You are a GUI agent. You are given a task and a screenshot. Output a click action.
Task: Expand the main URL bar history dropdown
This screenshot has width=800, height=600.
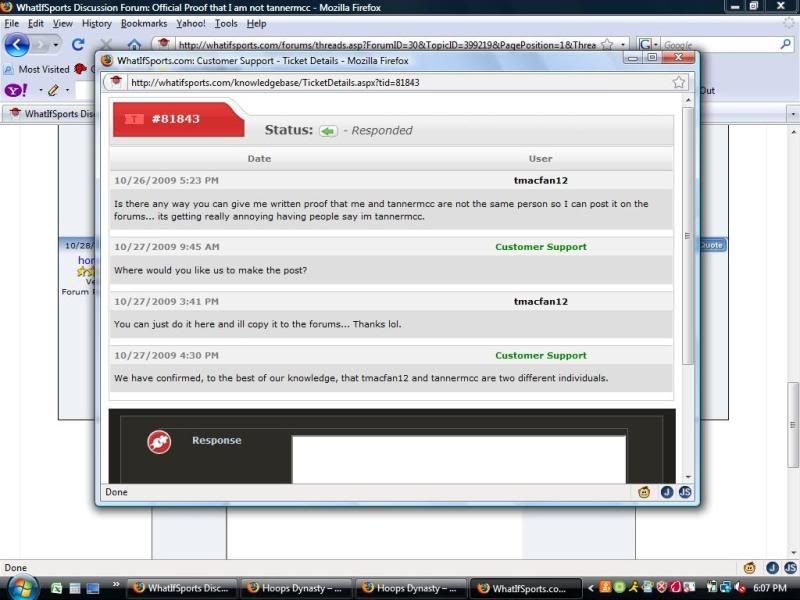coord(624,45)
